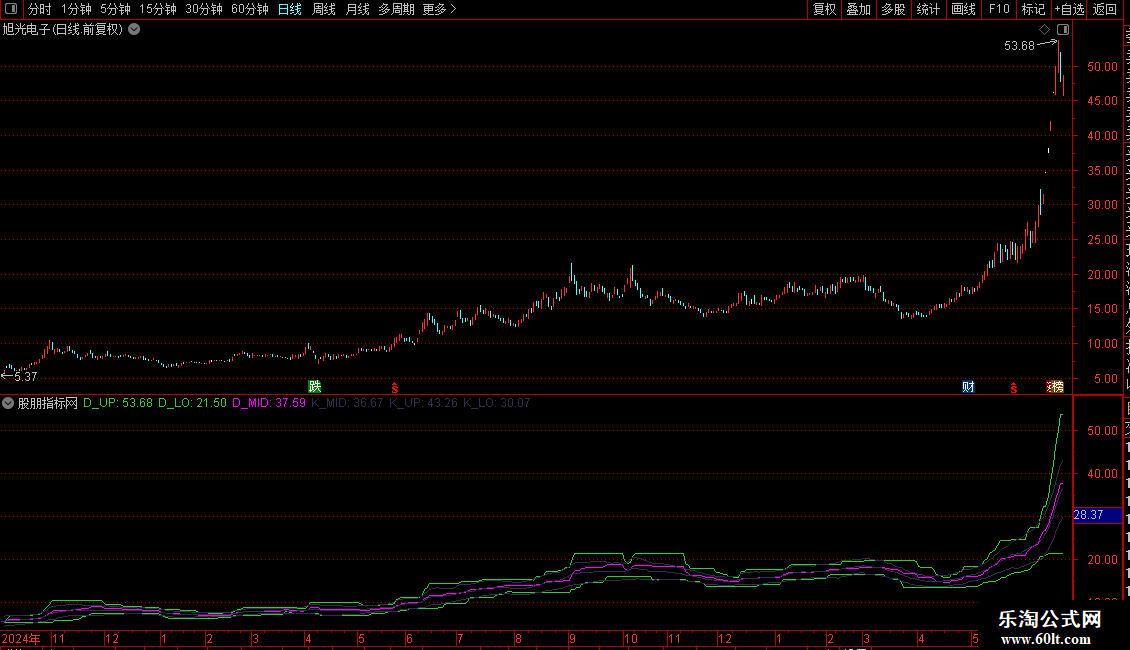Expand dropdown beside 股朋指标网 indicator

point(8,403)
